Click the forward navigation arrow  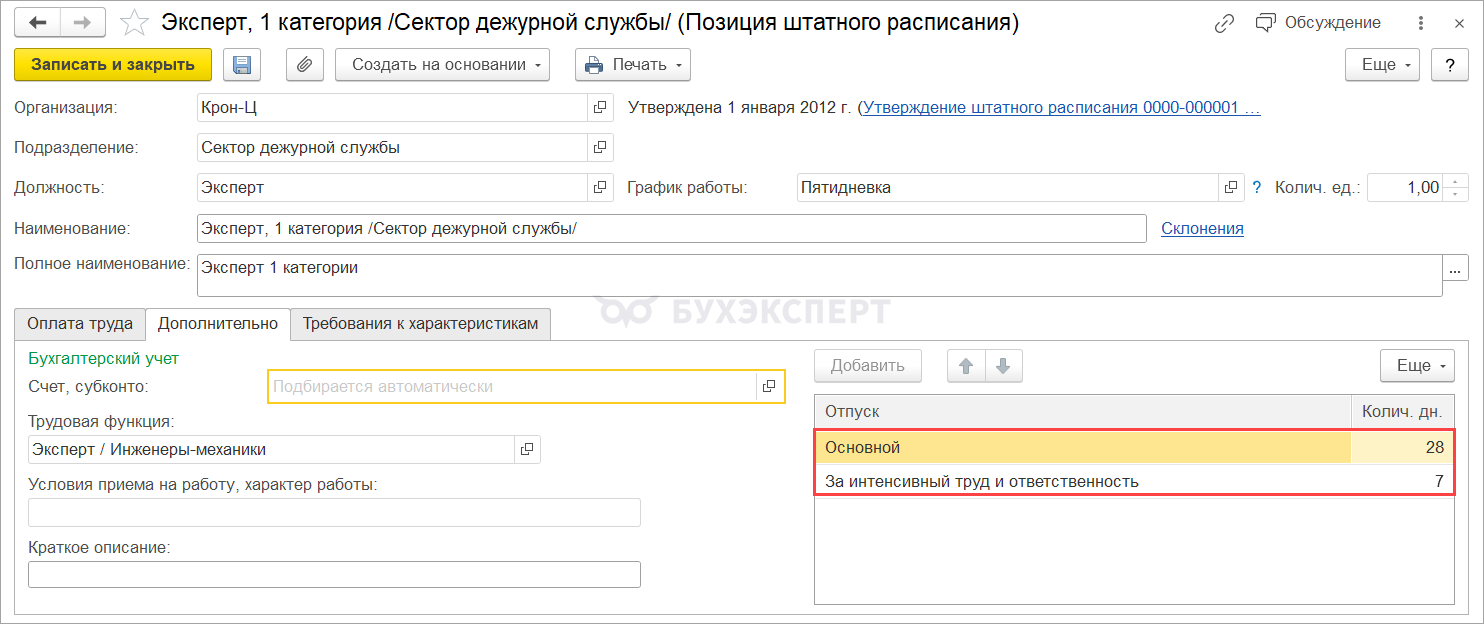84,22
